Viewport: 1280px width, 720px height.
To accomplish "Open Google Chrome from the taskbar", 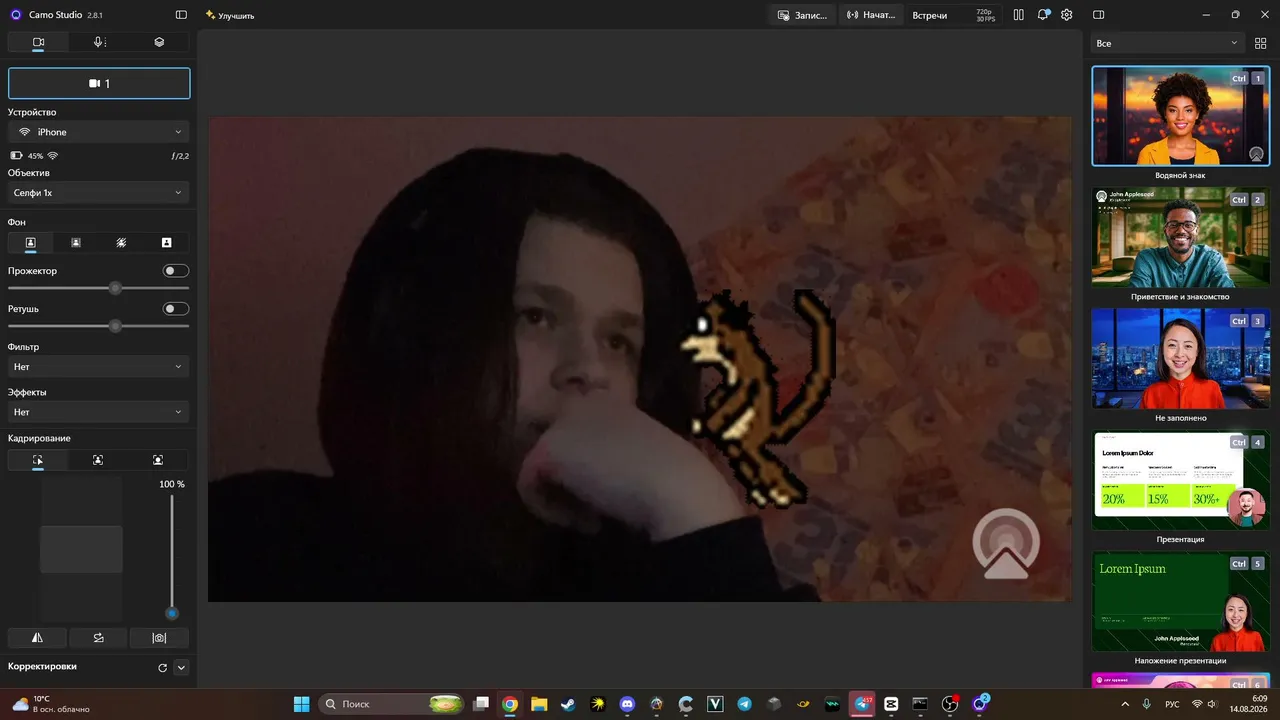I will (510, 704).
